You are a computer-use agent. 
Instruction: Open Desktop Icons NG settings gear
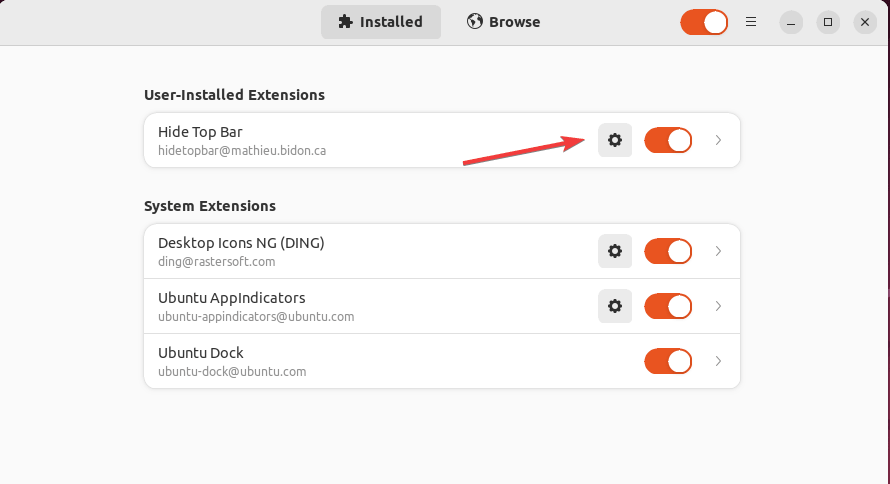[x=615, y=251]
